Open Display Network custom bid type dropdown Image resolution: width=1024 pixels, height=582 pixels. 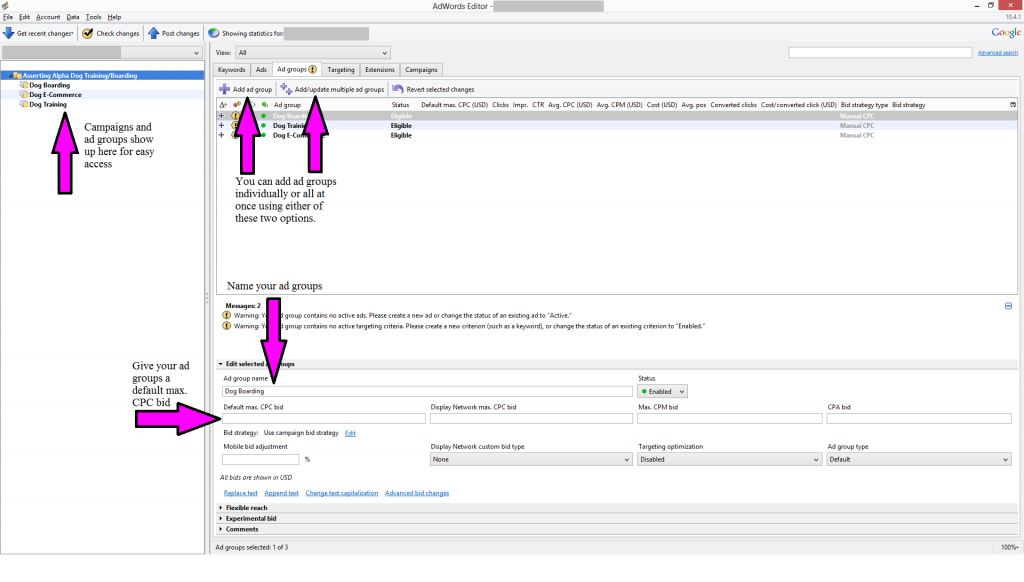(x=531, y=459)
